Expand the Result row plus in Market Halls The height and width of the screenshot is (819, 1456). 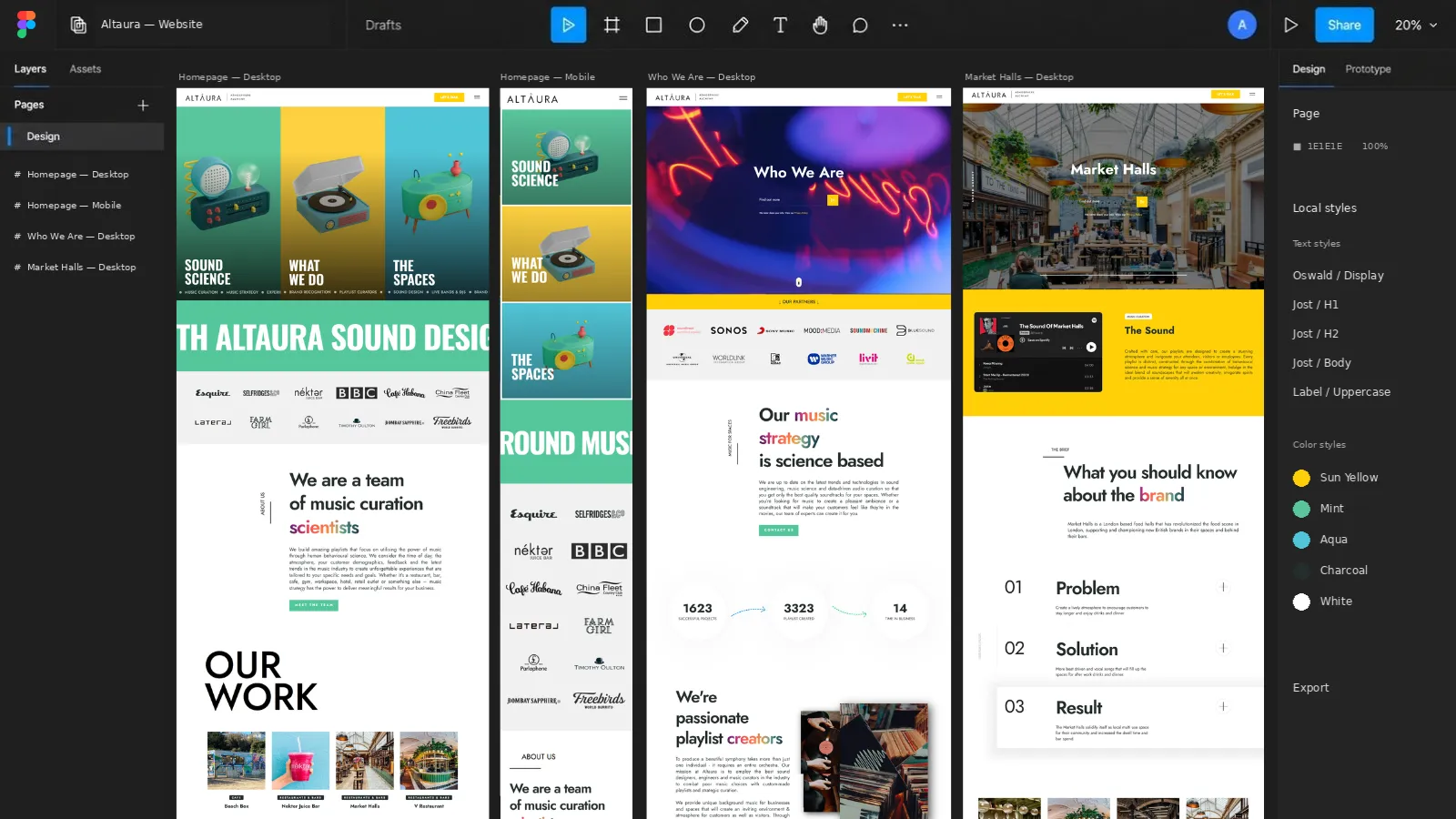[x=1223, y=706]
